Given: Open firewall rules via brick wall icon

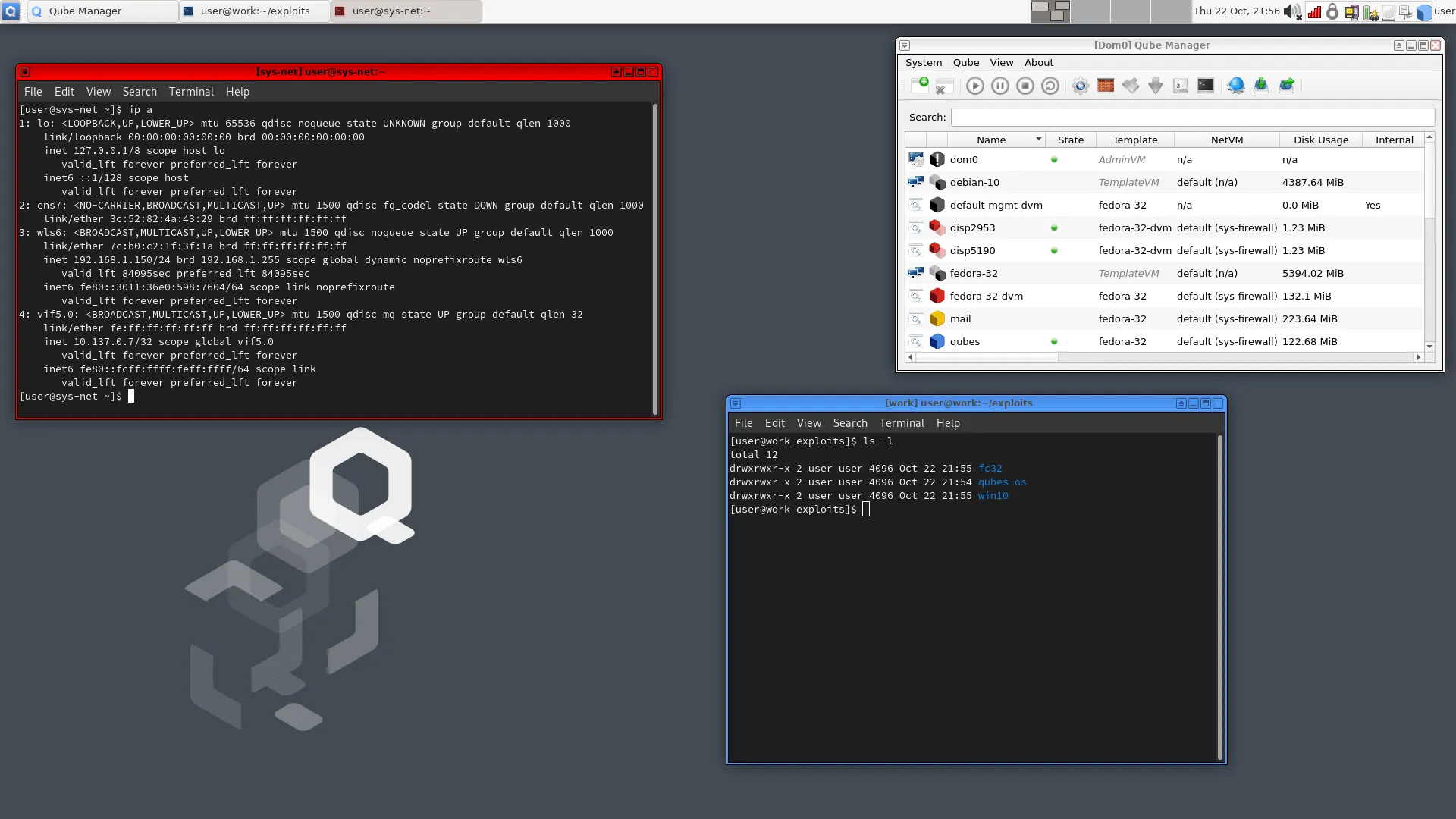Looking at the screenshot, I should click(1106, 86).
